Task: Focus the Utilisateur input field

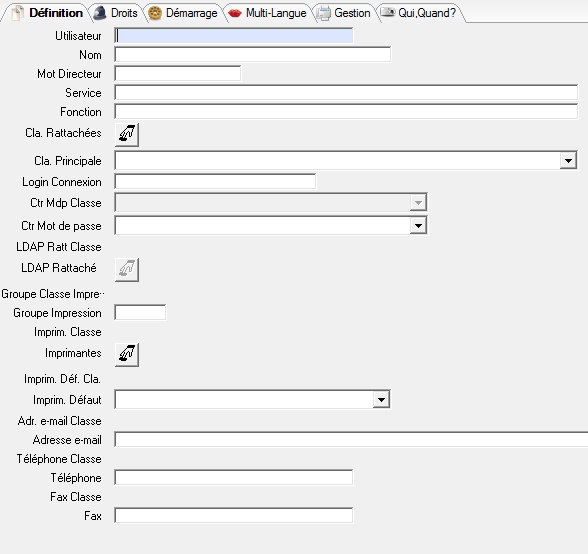Action: pyautogui.click(x=234, y=36)
